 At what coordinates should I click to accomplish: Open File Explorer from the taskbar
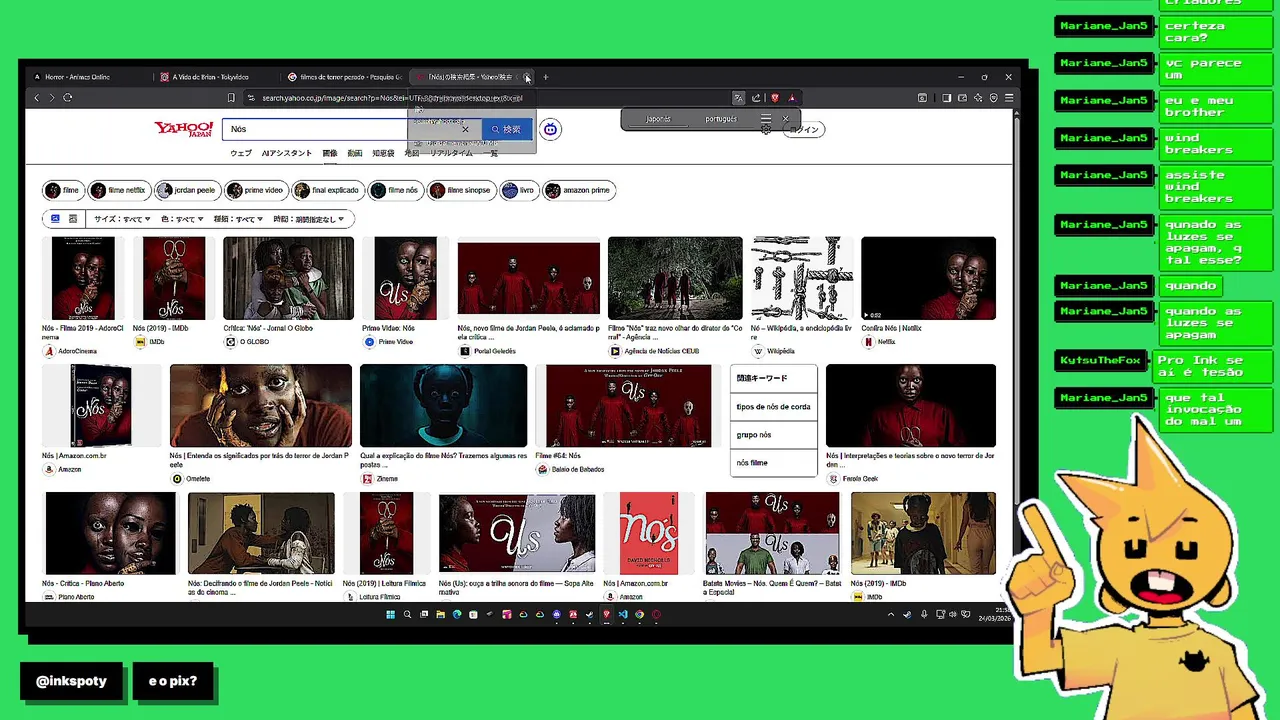pyautogui.click(x=440, y=615)
